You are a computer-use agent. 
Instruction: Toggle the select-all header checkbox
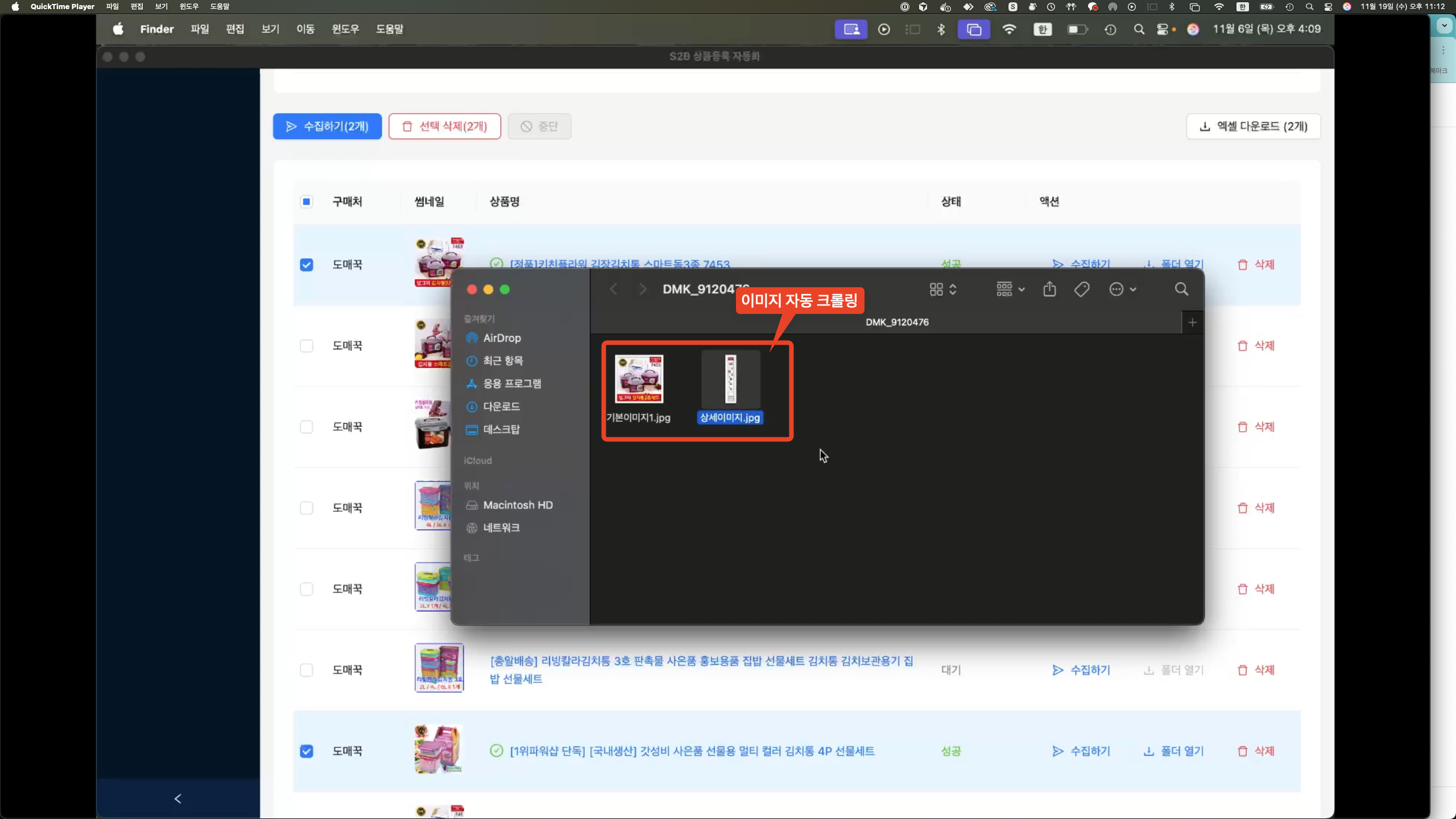307,202
